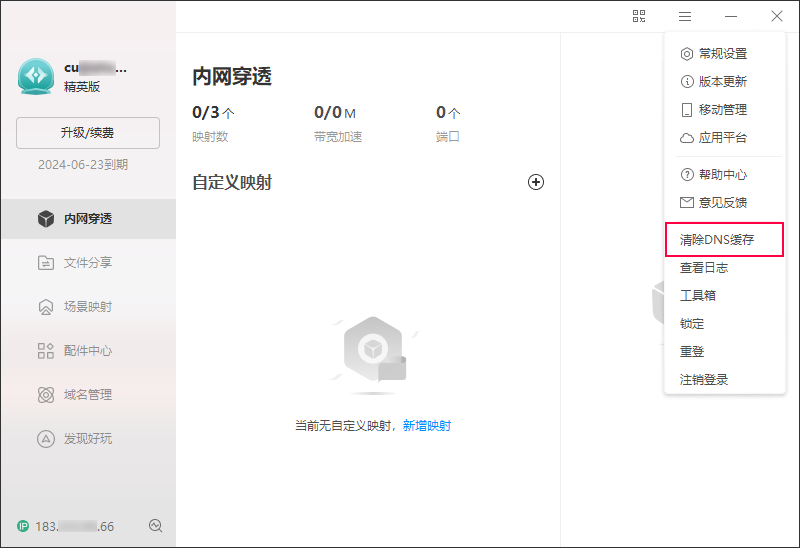Choose 注销登录 to log out
Image resolution: width=800 pixels, height=548 pixels.
coord(704,380)
